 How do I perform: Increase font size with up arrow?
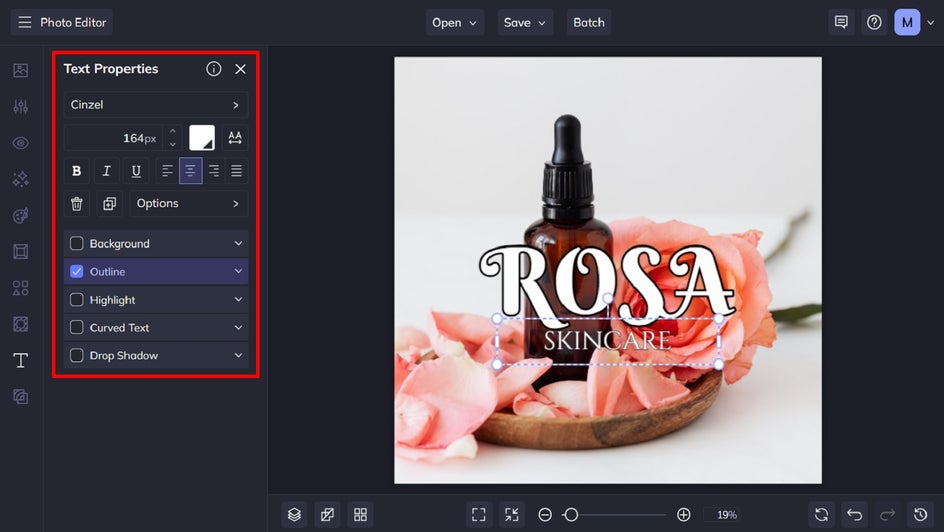pyautogui.click(x=173, y=131)
